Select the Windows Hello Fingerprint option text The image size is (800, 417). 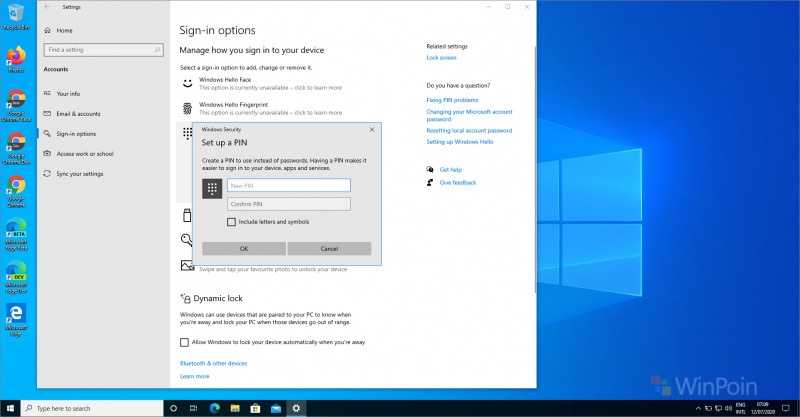pos(233,105)
